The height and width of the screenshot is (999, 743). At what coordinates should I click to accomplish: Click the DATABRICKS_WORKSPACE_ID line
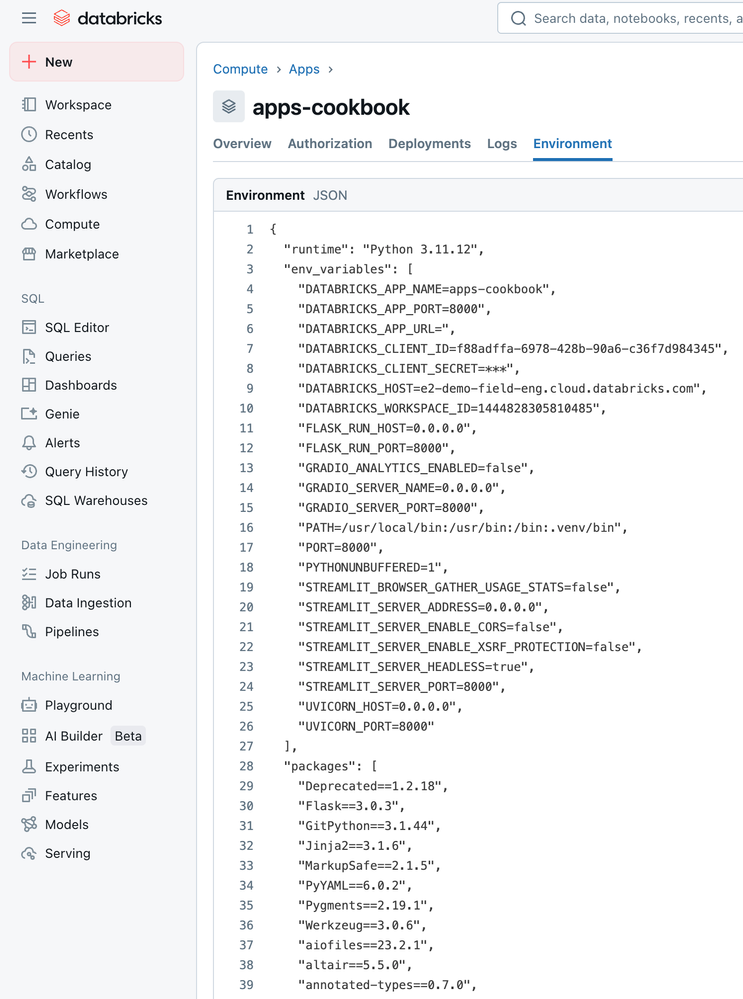(x=452, y=408)
